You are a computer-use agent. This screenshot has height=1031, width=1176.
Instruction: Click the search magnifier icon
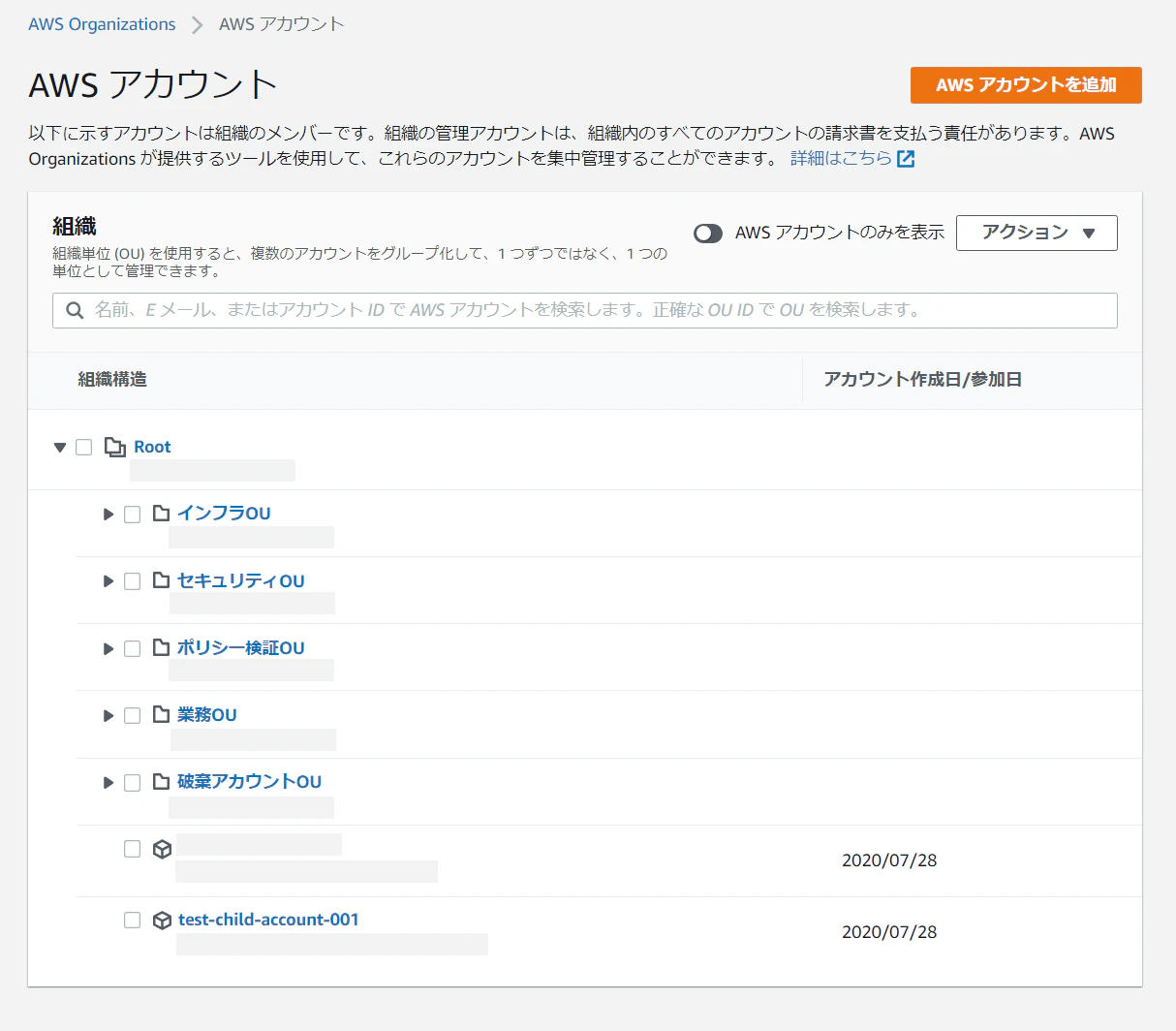75,310
